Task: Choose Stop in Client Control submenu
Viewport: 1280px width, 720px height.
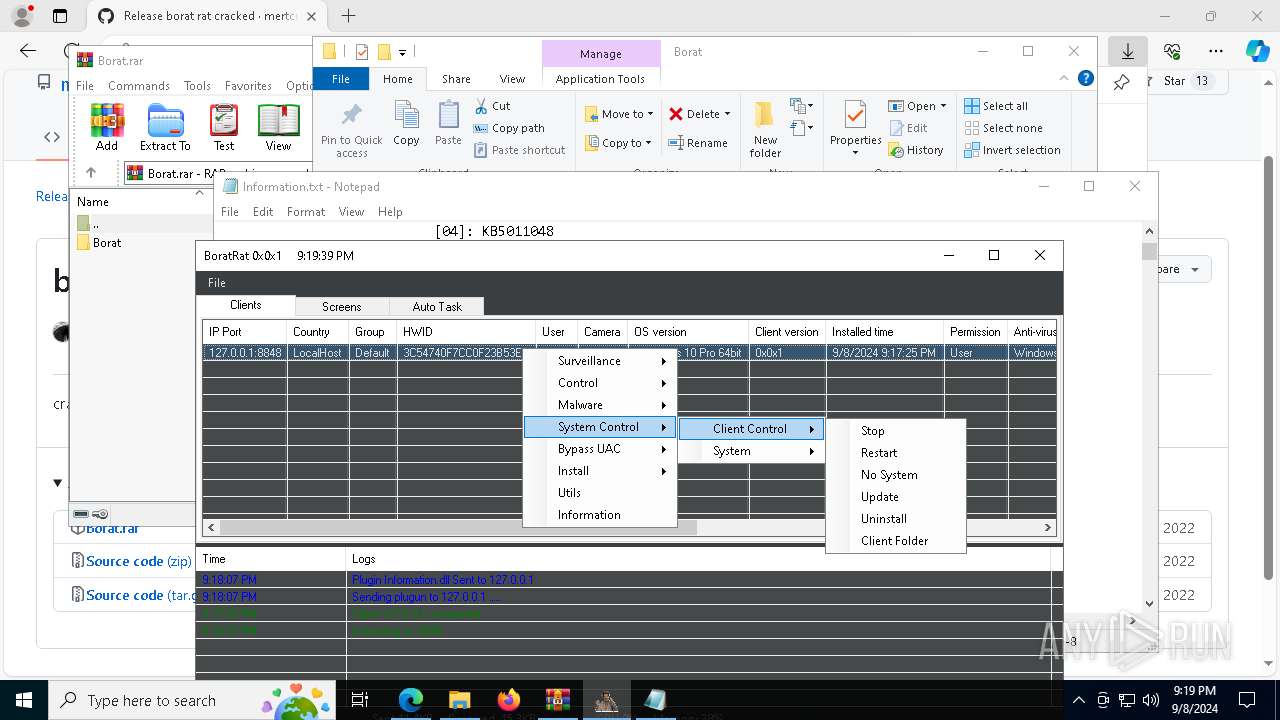Action: coord(896,431)
